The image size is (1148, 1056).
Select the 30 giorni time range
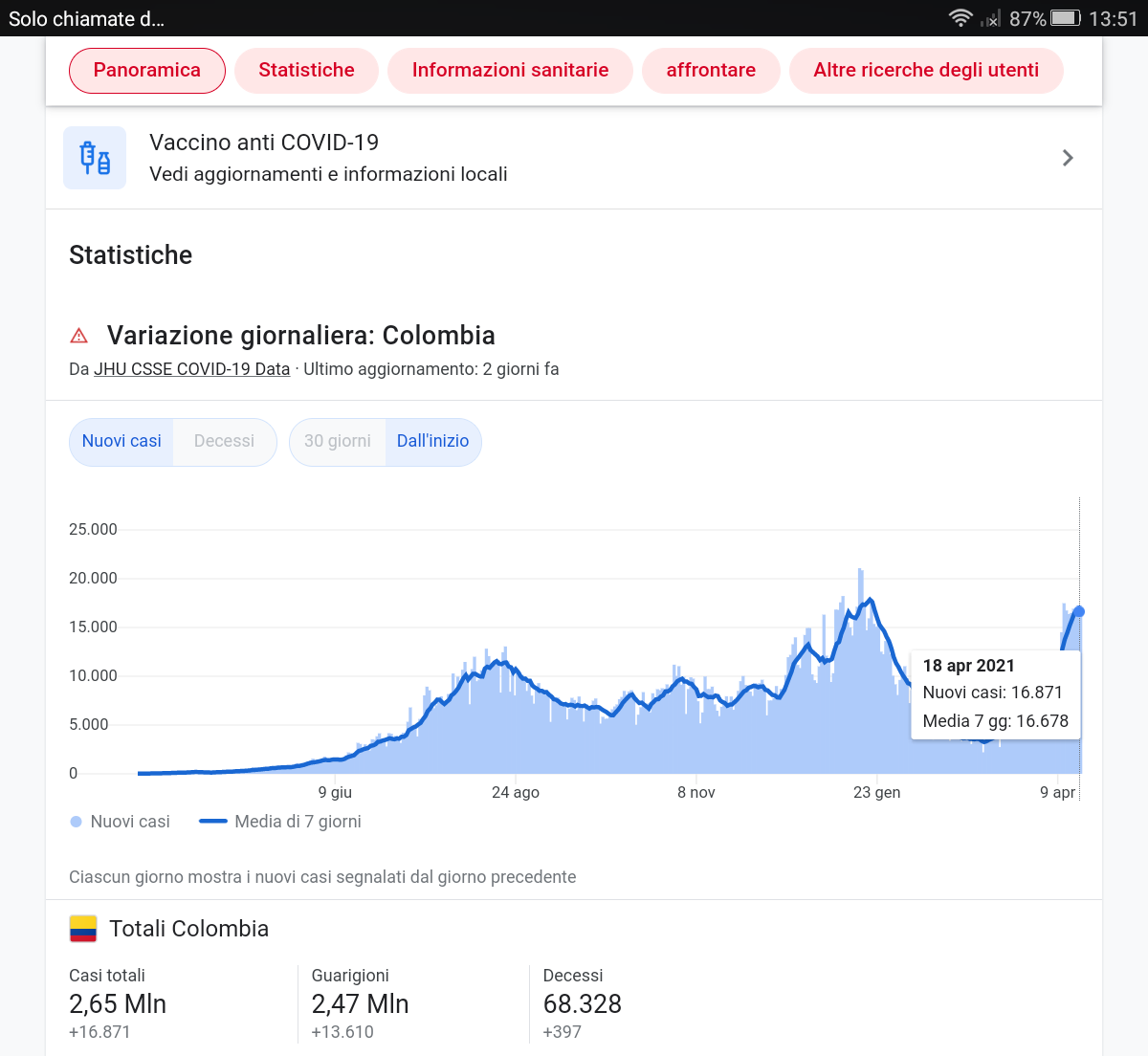[338, 442]
